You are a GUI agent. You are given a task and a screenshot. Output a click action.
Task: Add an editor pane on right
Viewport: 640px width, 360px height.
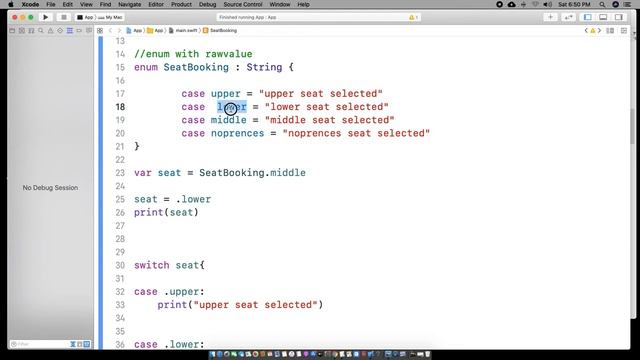click(624, 31)
